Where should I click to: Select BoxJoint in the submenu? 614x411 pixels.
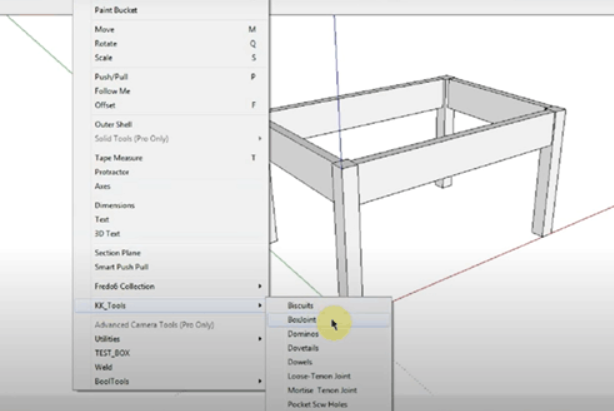pos(302,320)
